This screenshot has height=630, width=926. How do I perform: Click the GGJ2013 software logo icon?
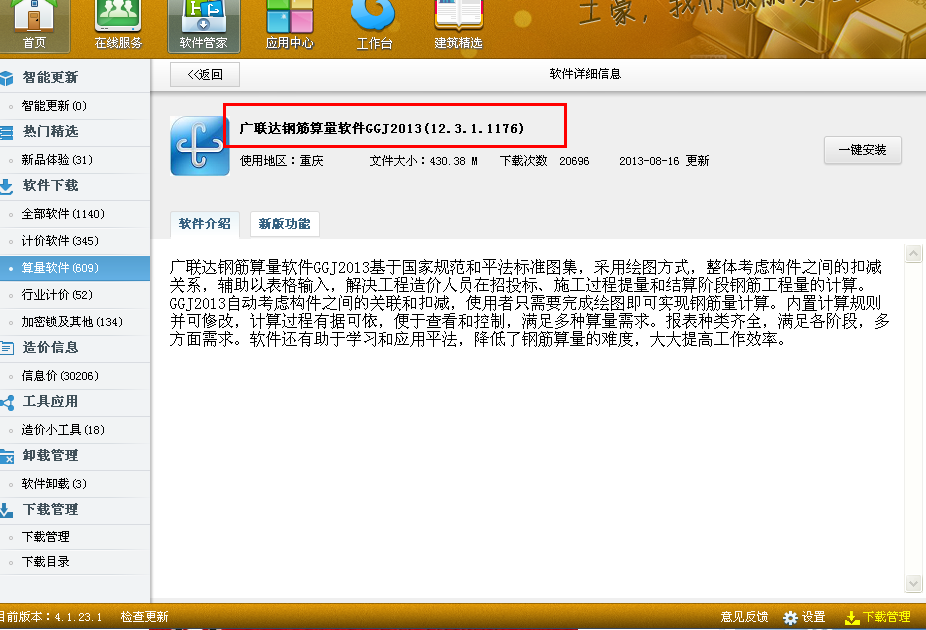click(x=200, y=145)
